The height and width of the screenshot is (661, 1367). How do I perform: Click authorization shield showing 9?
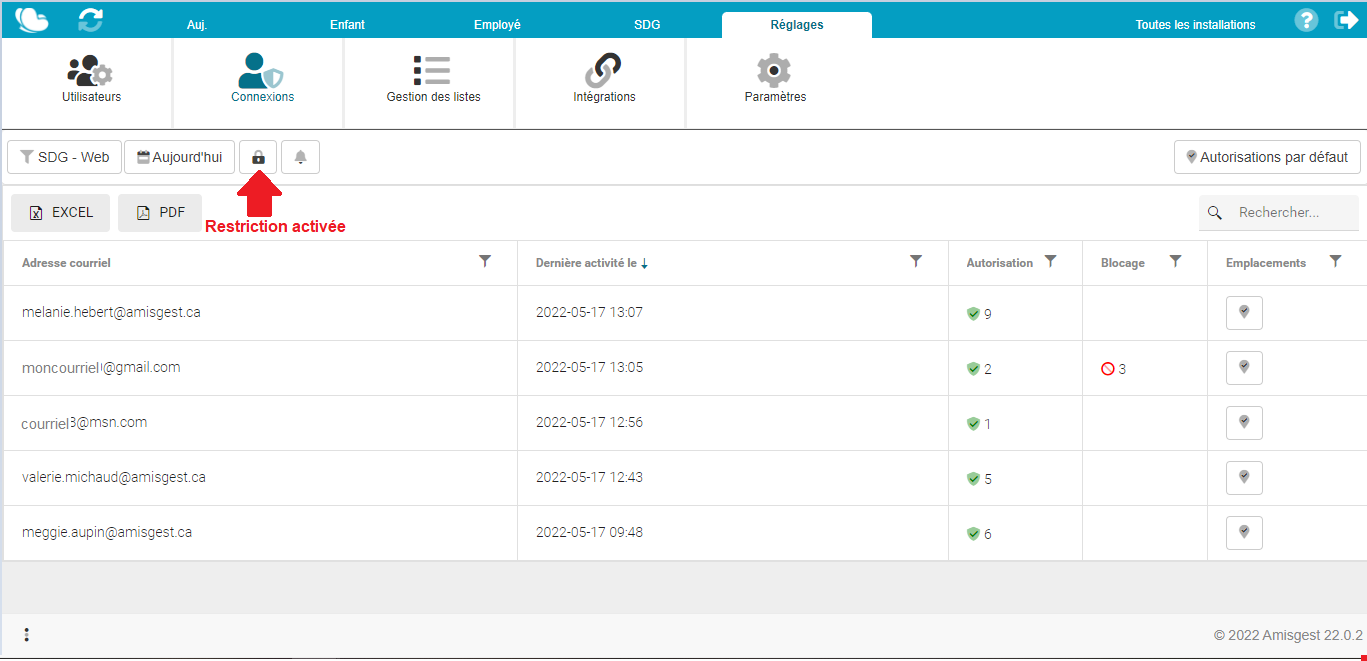(x=973, y=314)
